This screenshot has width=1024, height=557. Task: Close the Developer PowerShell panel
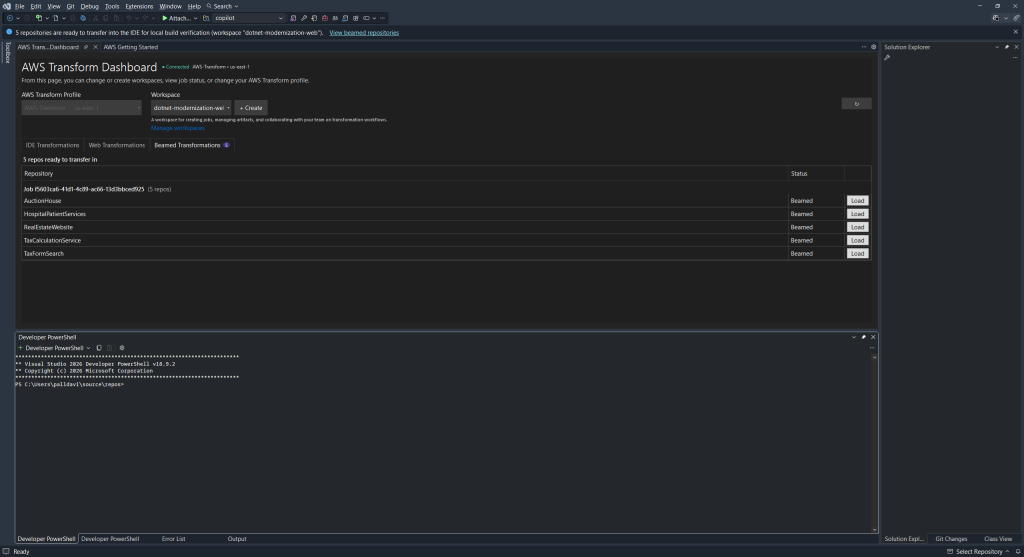[873, 337]
